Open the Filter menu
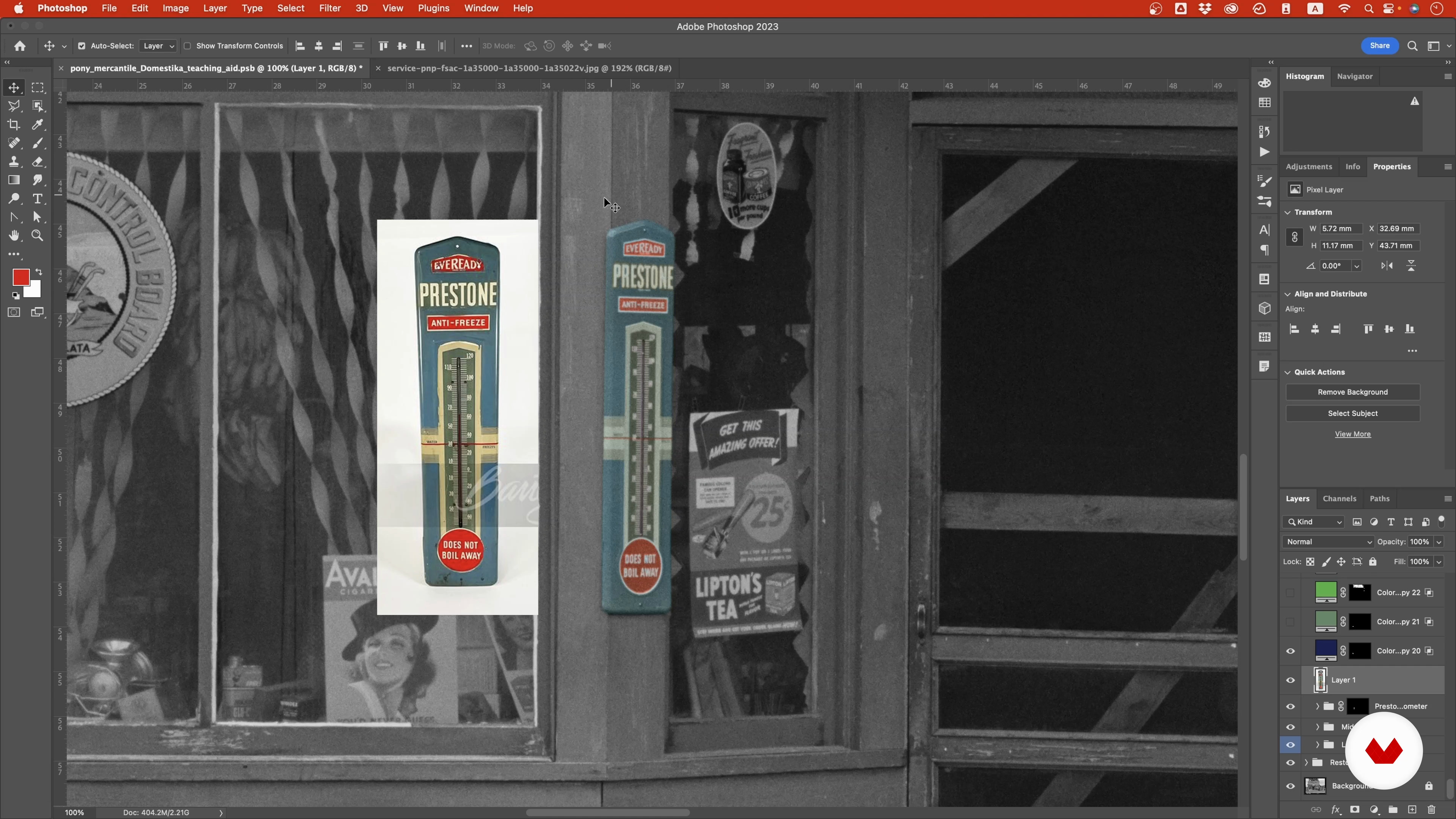 coord(329,8)
